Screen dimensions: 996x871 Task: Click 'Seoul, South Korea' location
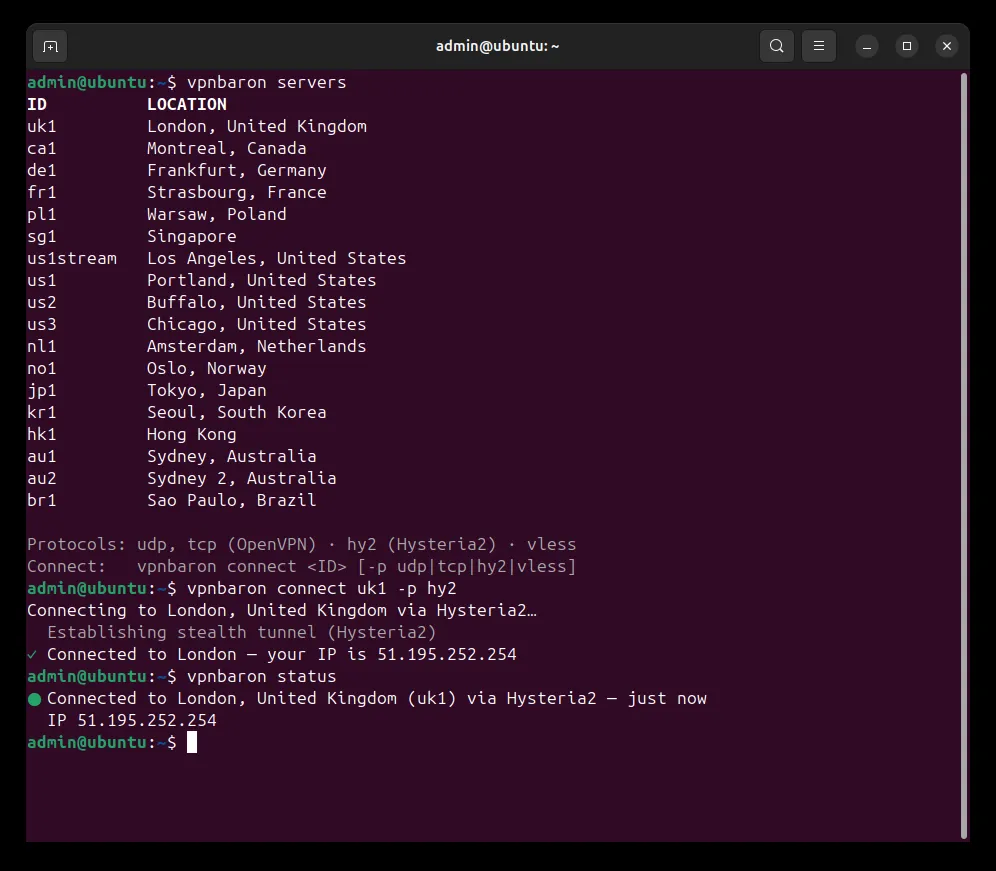237,412
